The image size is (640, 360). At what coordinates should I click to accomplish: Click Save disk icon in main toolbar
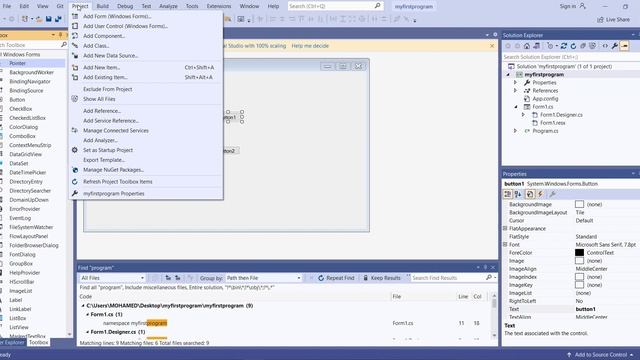pyautogui.click(x=49, y=19)
